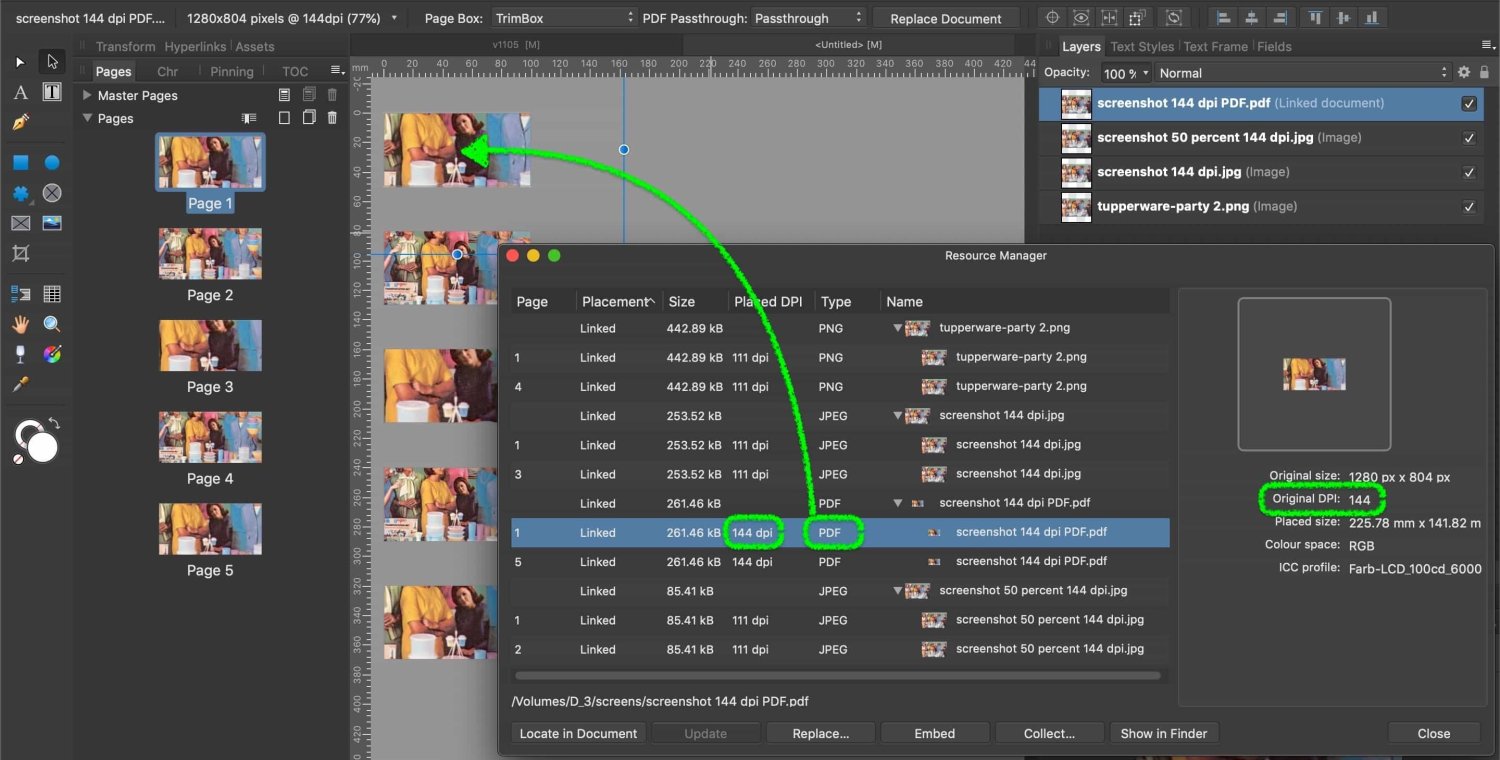
Task: Delete page using Pages trash icon
Action: point(332,118)
